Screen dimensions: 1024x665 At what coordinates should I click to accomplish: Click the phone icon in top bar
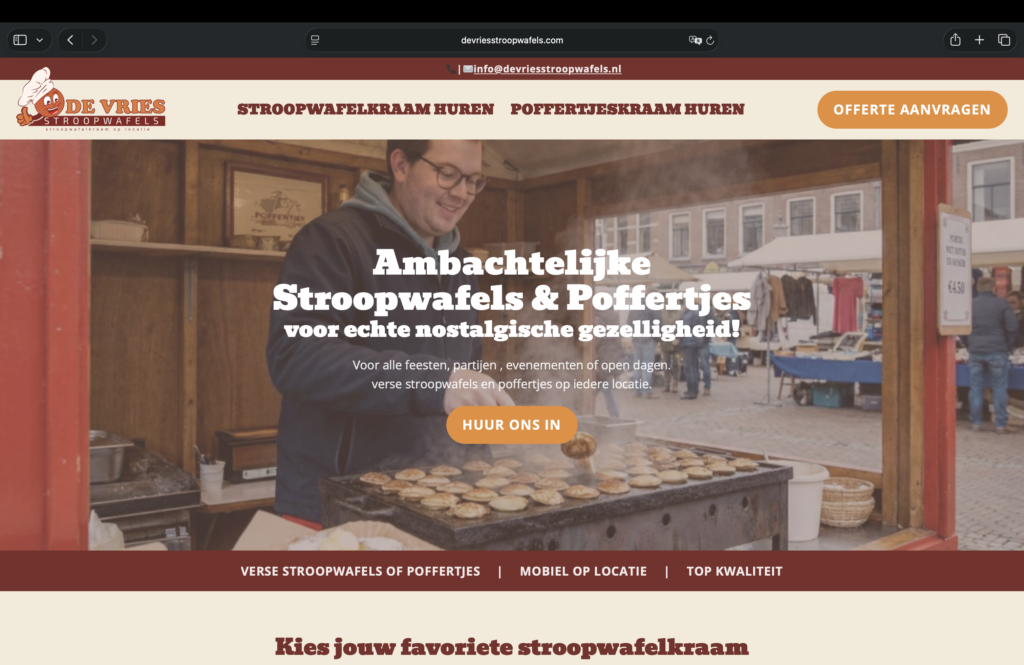point(451,69)
